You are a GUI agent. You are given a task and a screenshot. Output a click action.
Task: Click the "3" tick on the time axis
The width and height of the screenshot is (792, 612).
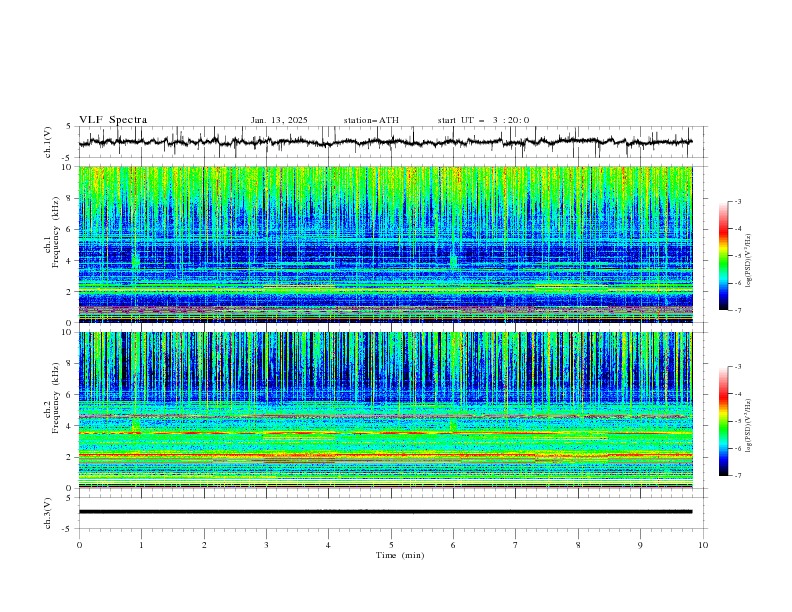click(266, 545)
